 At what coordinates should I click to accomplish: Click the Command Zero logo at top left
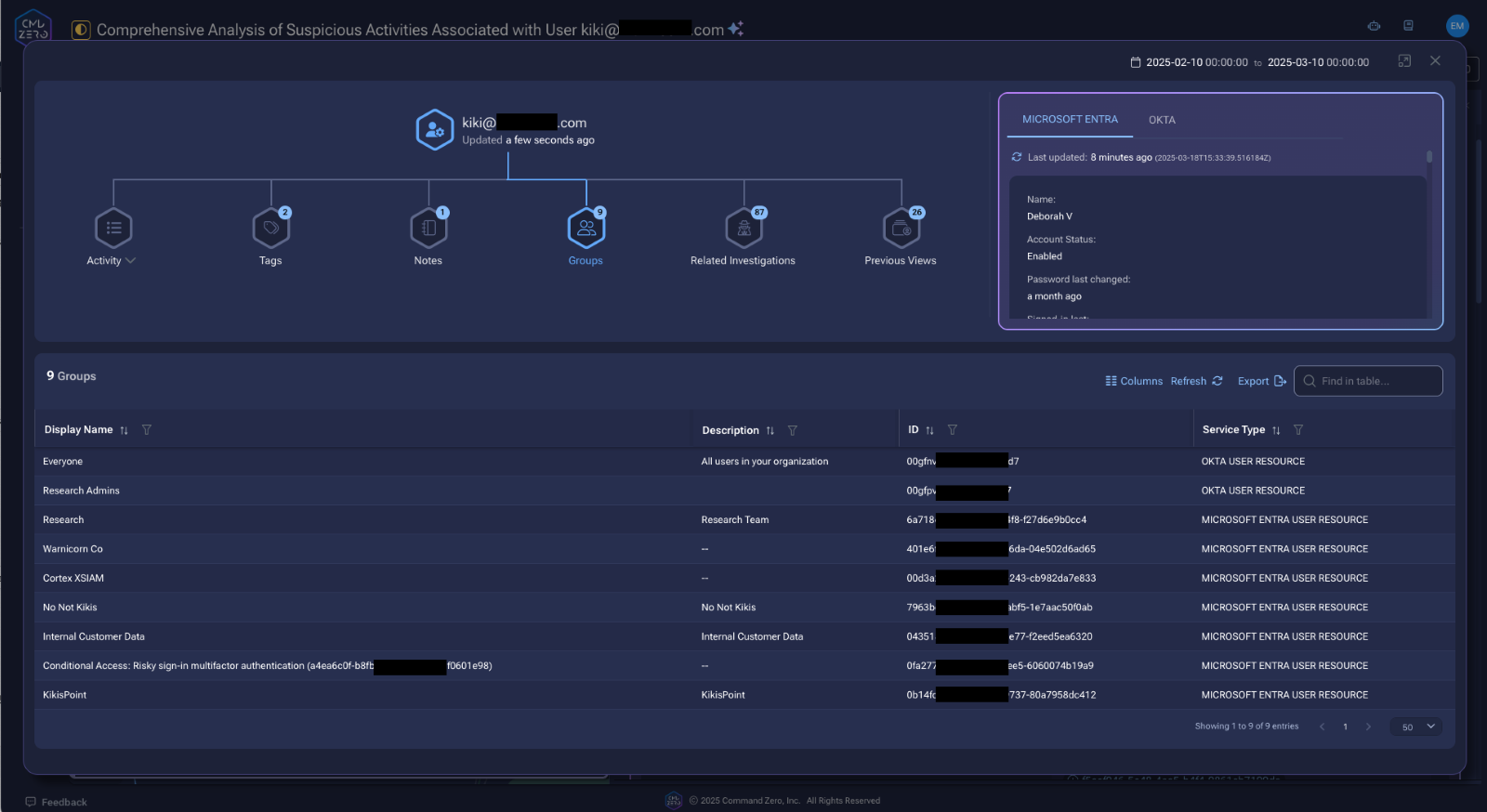[x=33, y=29]
